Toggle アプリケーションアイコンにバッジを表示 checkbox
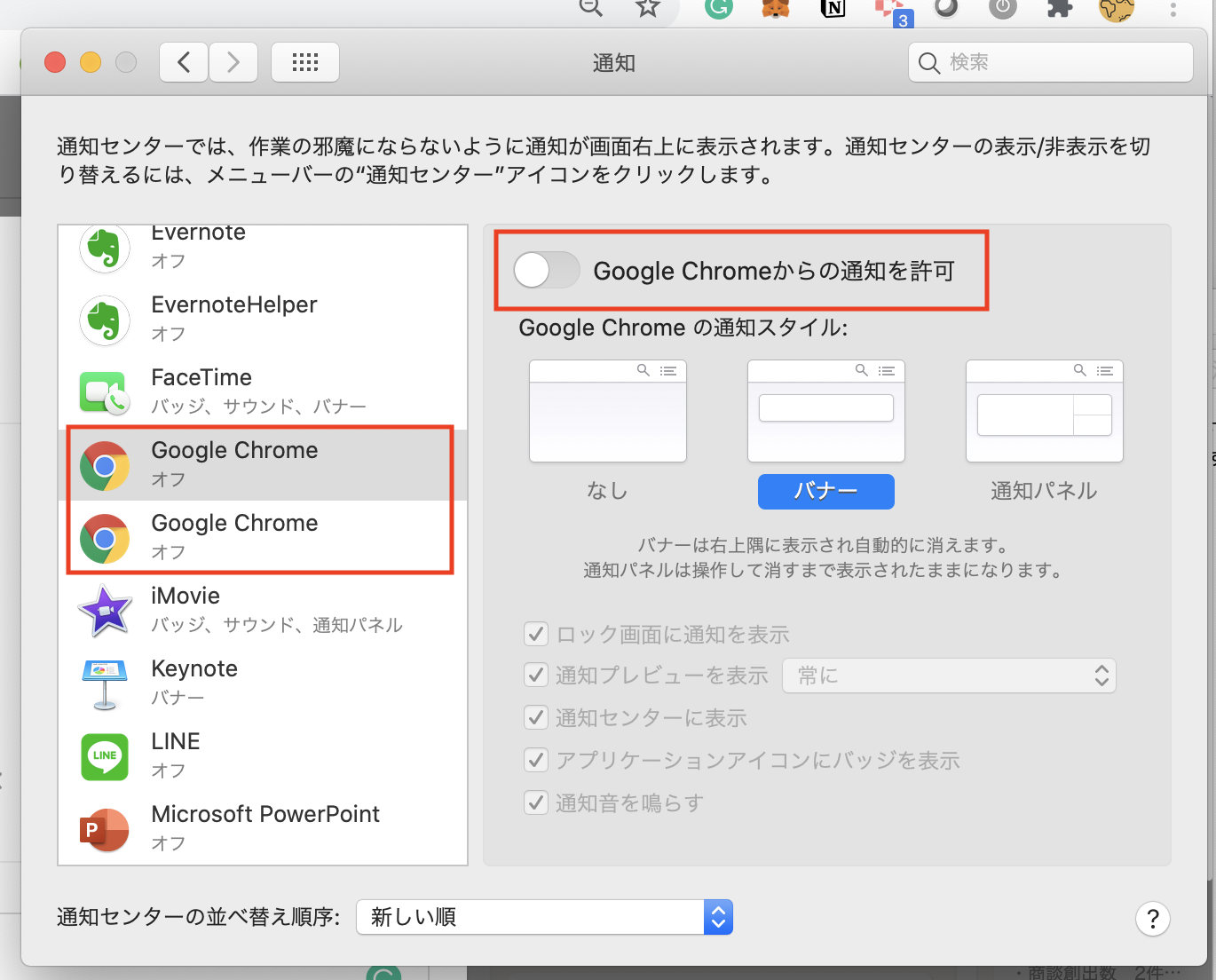Viewport: 1216px width, 980px height. tap(536, 760)
